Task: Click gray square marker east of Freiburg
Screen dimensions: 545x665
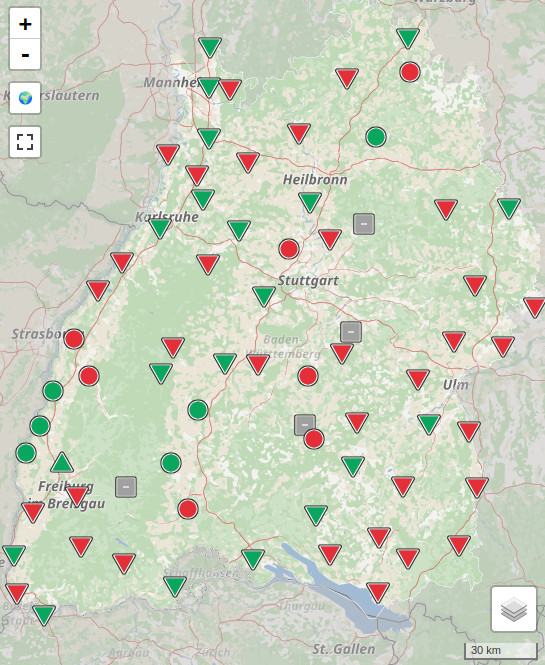Action: point(126,487)
